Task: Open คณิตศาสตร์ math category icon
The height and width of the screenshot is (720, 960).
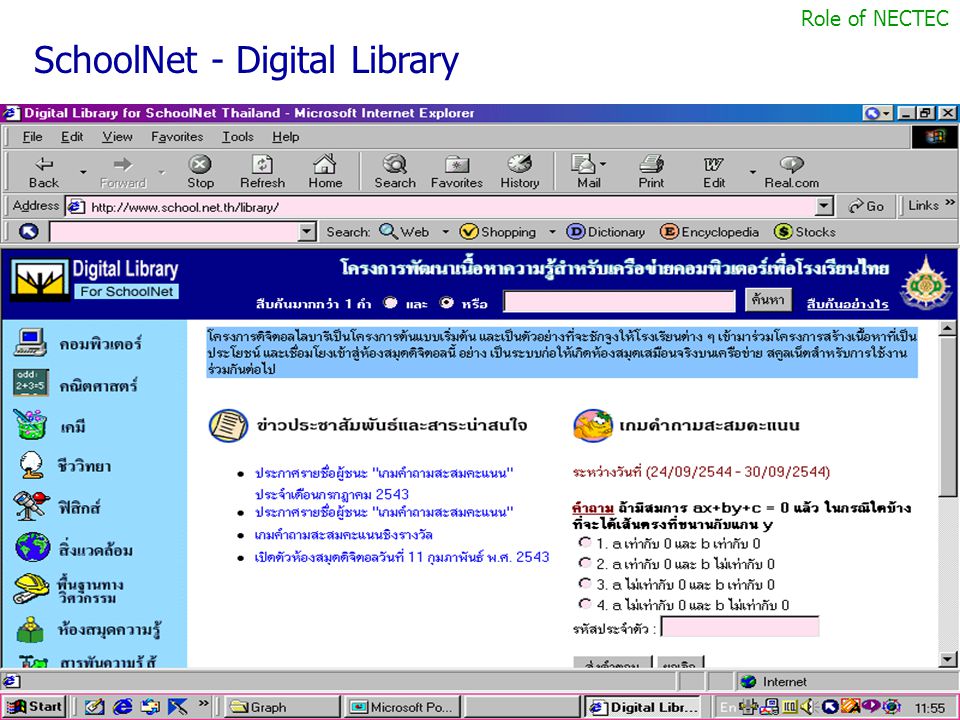Action: (x=31, y=383)
